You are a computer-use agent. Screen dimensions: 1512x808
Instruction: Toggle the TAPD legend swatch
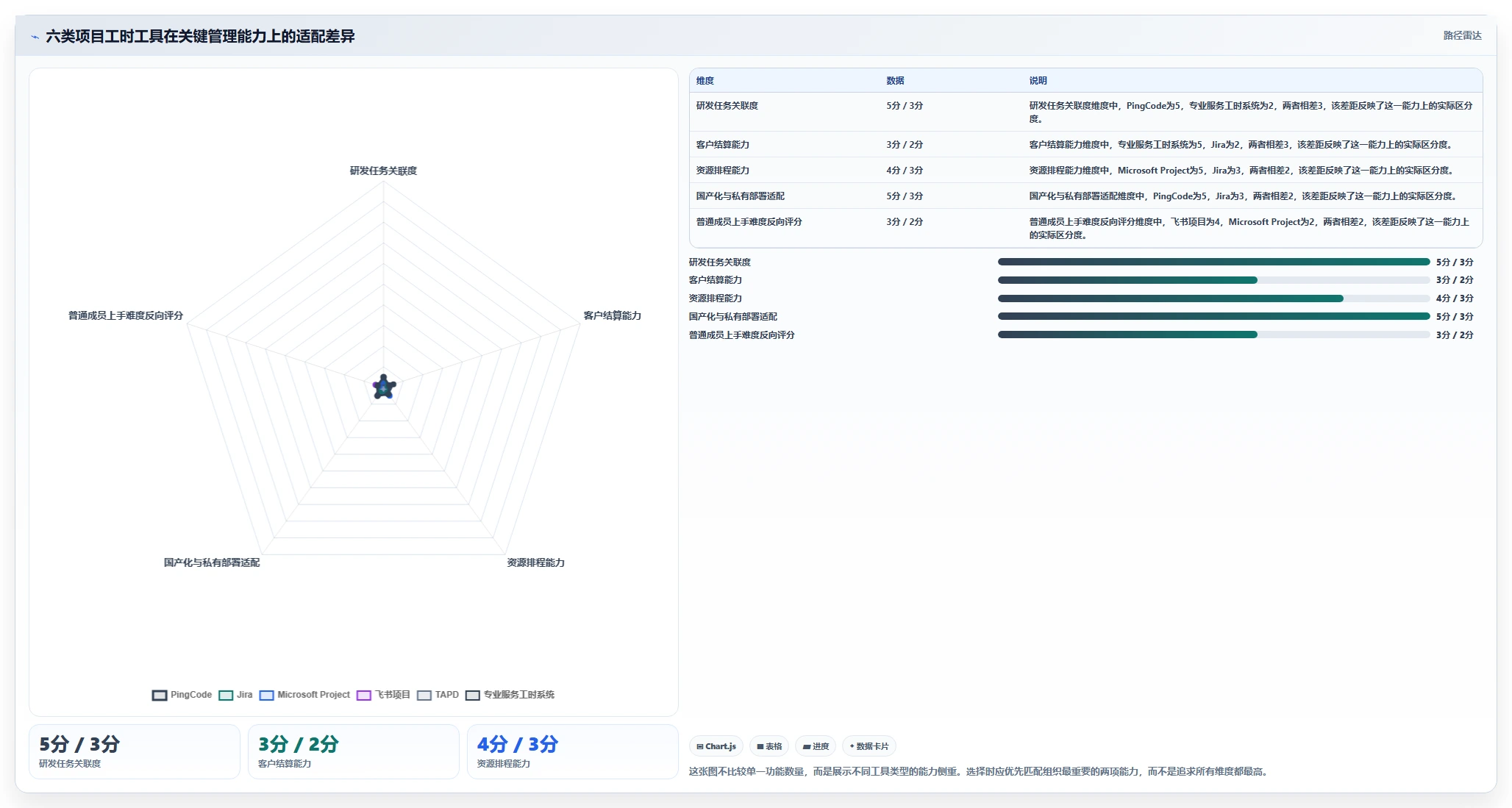pos(424,696)
